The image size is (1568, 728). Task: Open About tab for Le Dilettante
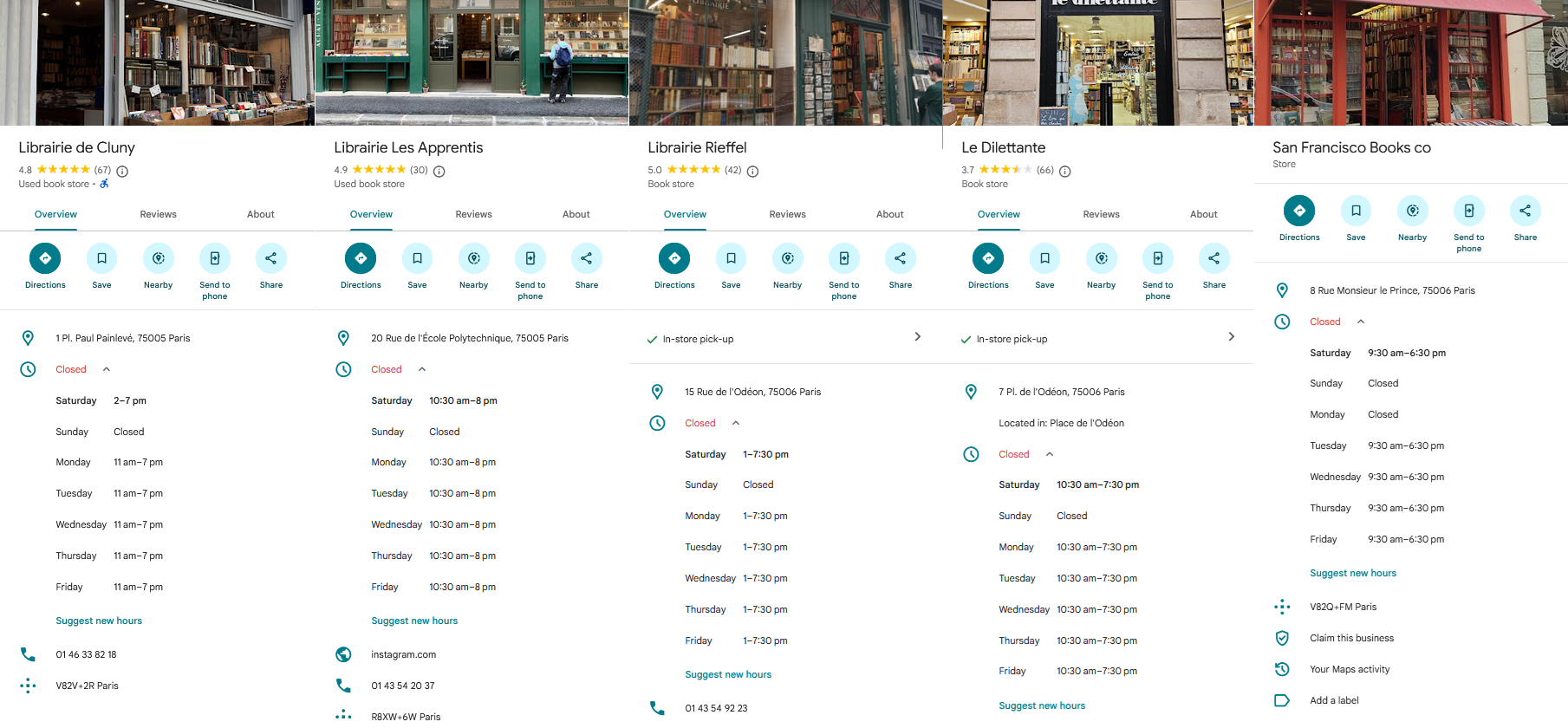(x=1204, y=214)
